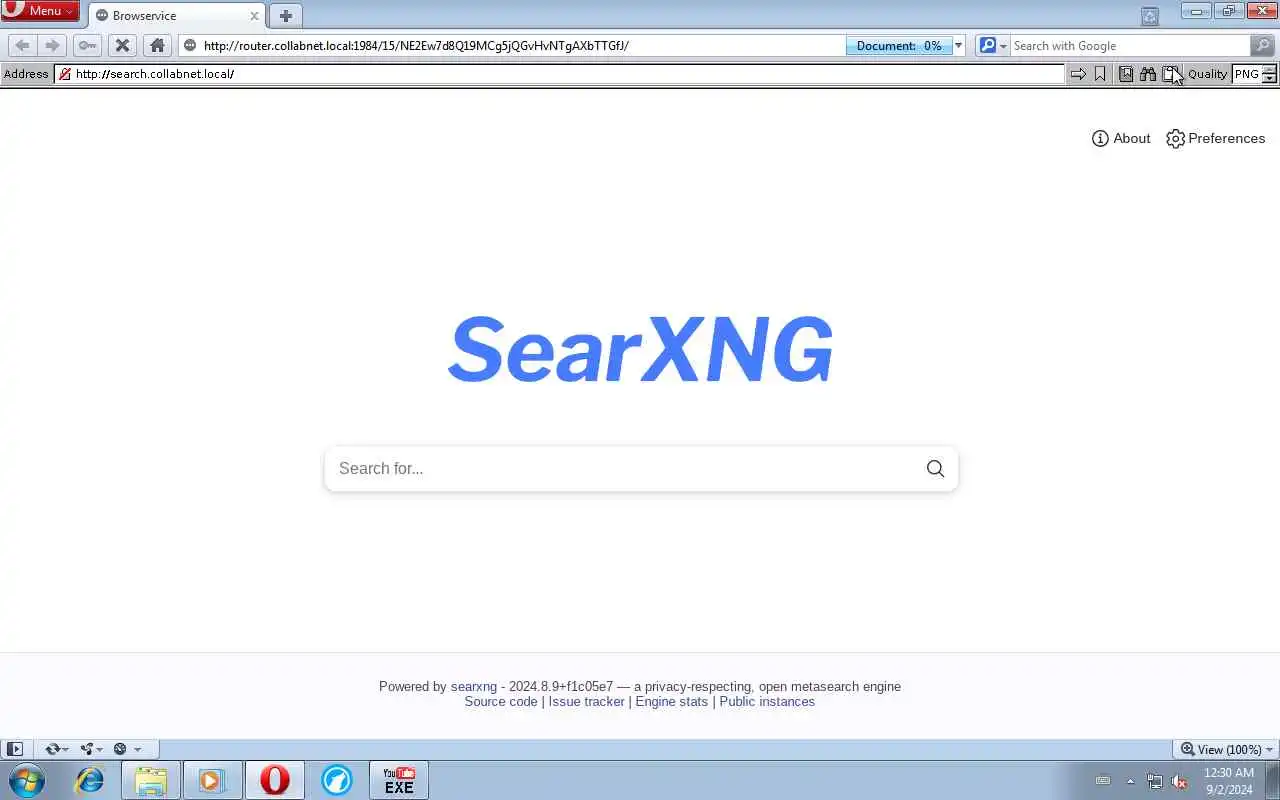Open Windows Explorer from taskbar
The height and width of the screenshot is (800, 1280).
[151, 780]
